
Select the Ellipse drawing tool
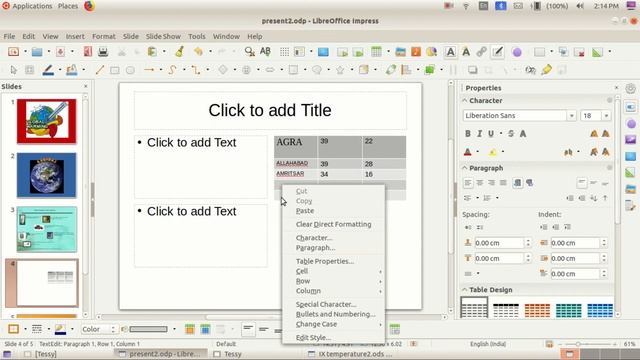click(x=130, y=70)
